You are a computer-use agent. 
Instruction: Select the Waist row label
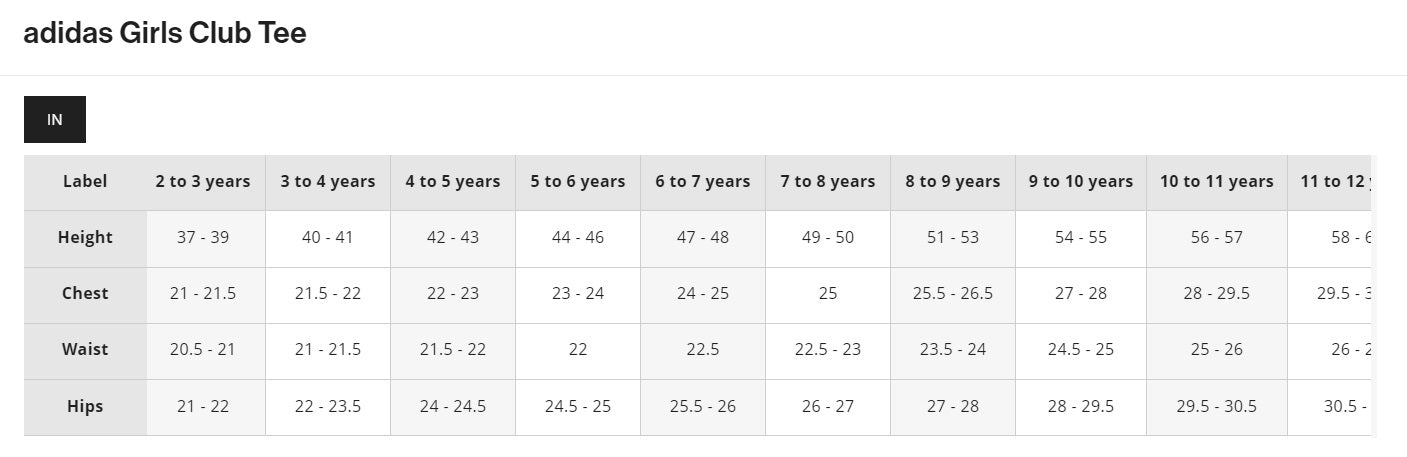click(85, 349)
